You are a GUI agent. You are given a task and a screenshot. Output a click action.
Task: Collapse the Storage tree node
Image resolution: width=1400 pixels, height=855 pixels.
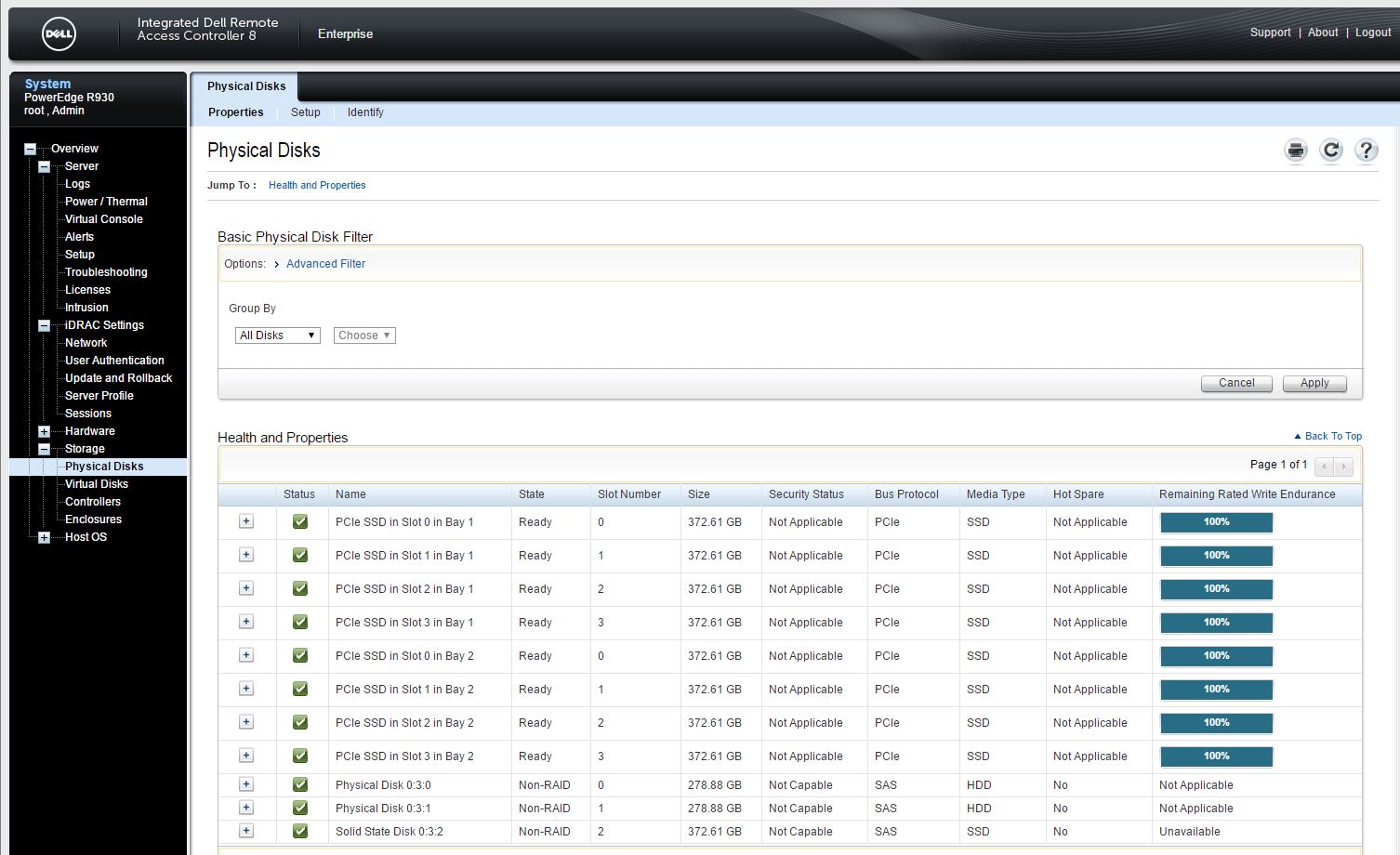(44, 449)
